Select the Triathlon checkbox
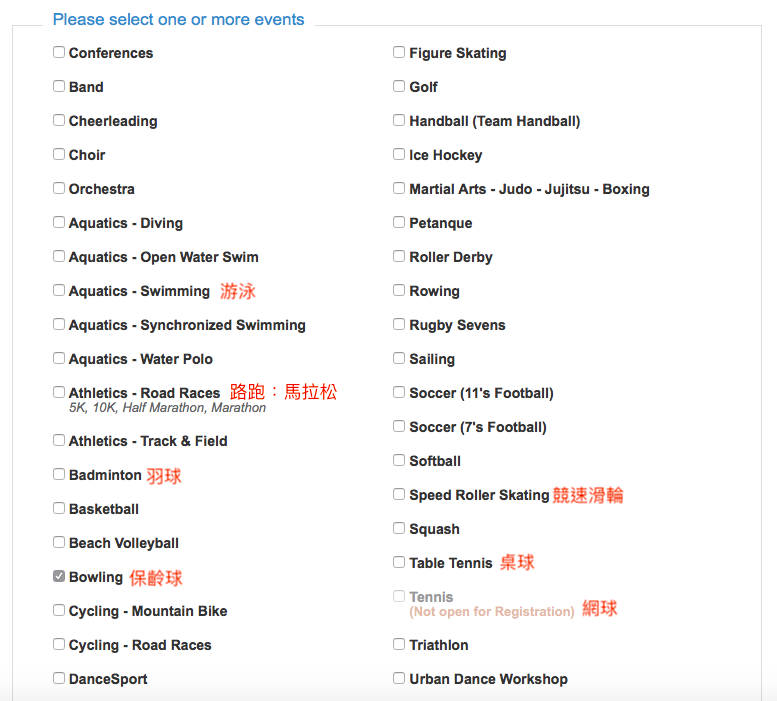This screenshot has width=777, height=701. click(399, 644)
